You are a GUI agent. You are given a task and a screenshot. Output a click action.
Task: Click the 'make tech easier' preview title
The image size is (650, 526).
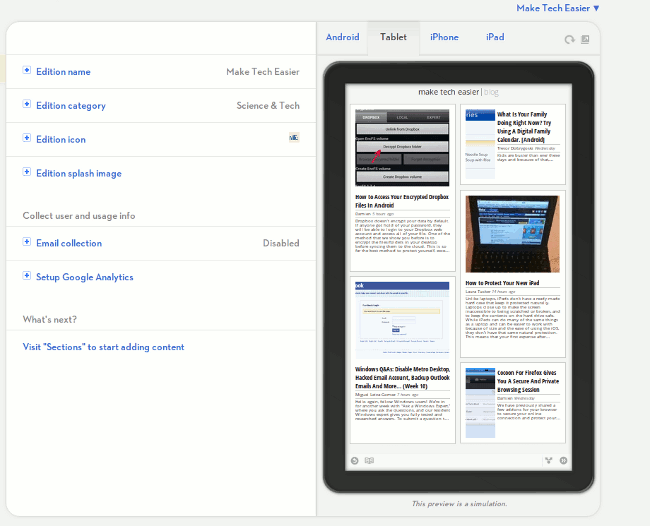pos(449,92)
